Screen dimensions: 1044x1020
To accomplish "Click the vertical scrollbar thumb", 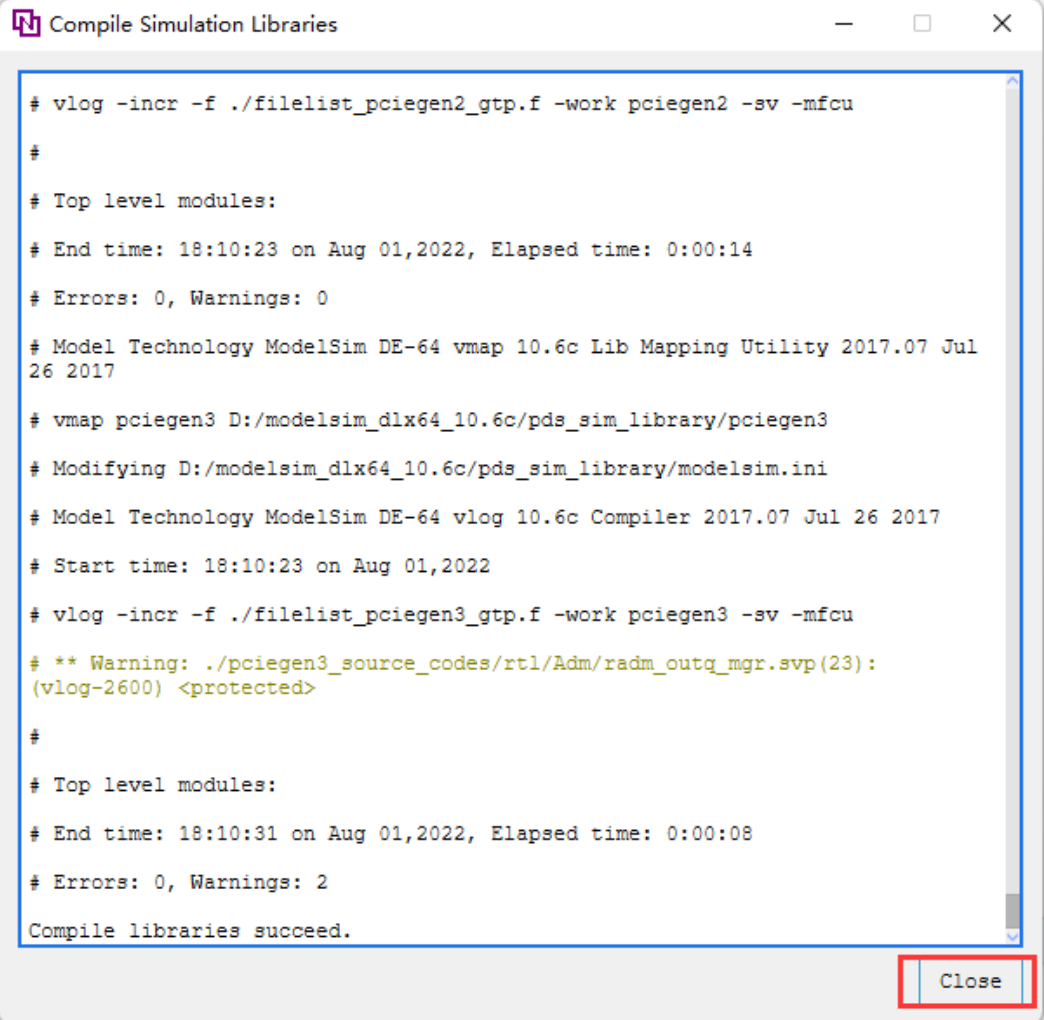I will [1013, 909].
